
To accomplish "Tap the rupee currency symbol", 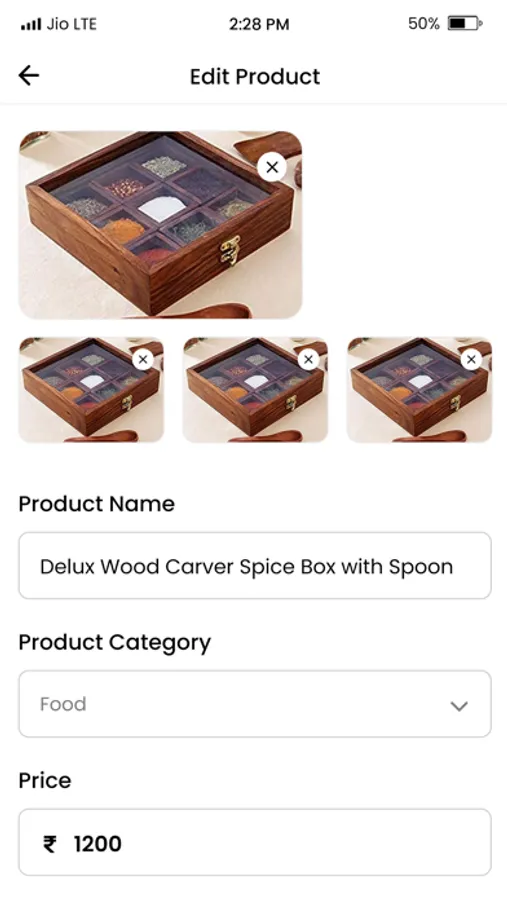I will tap(50, 844).
